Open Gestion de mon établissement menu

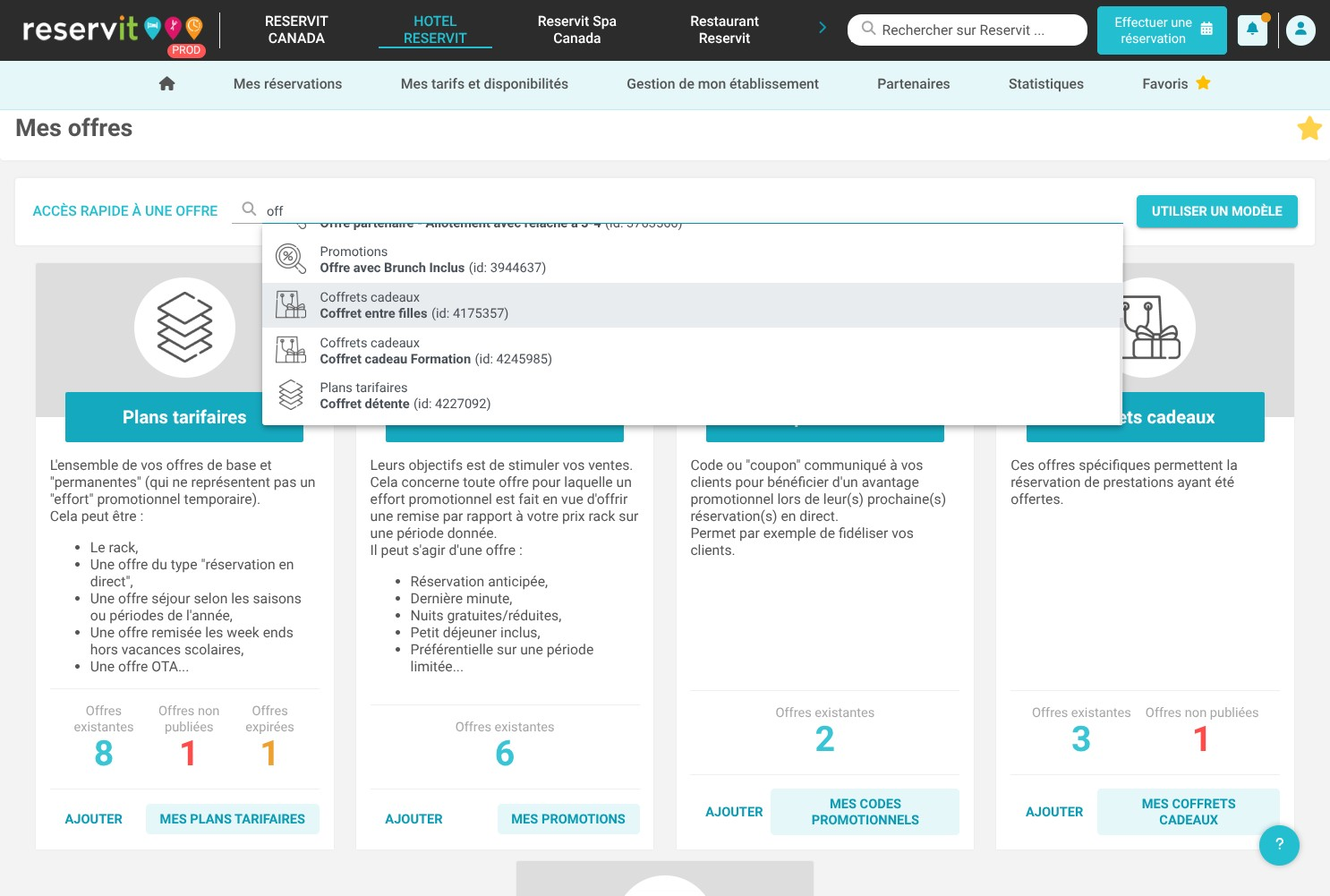tap(722, 84)
